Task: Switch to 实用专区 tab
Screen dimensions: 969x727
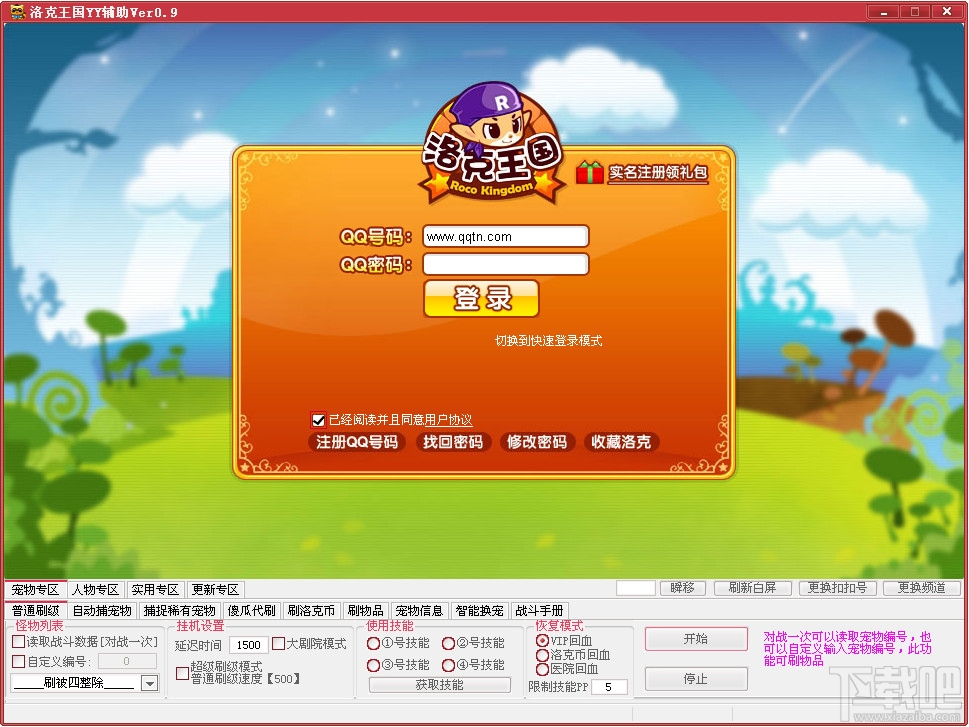Action: click(155, 590)
